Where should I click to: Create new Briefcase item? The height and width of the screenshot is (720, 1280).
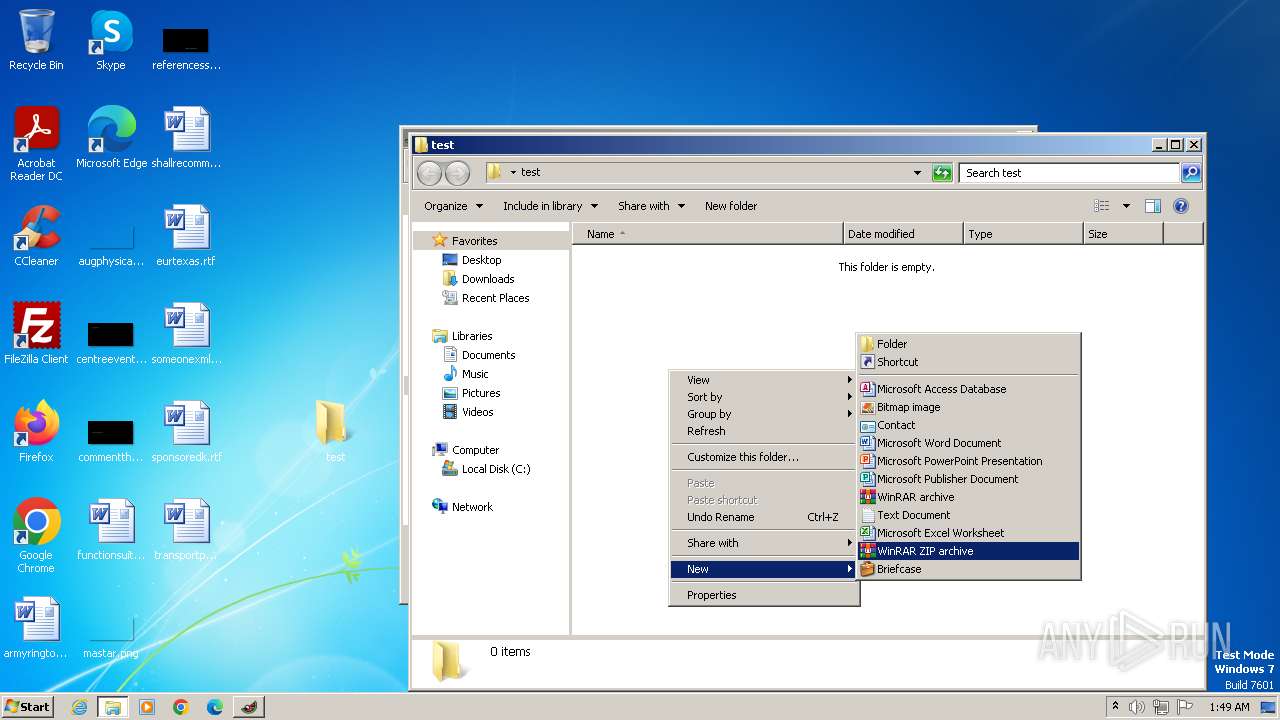[x=969, y=569]
